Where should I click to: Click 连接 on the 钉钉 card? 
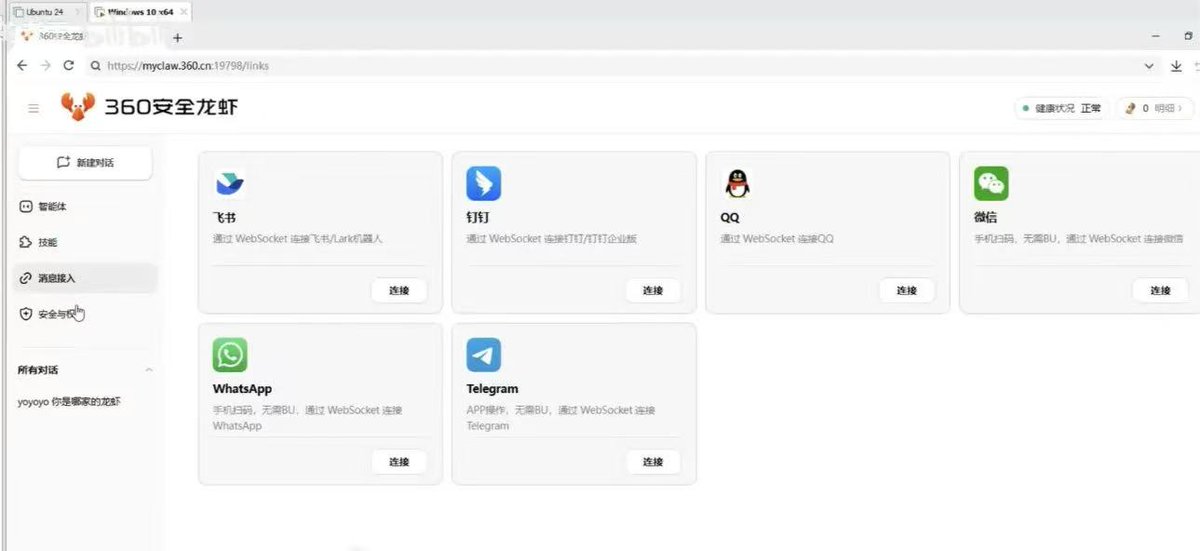pos(653,290)
